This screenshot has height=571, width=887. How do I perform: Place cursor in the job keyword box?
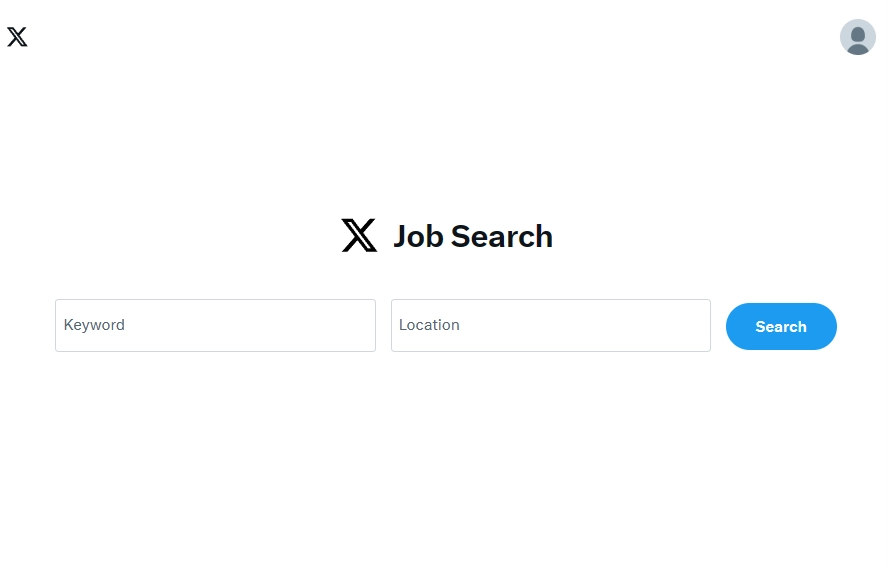click(215, 325)
